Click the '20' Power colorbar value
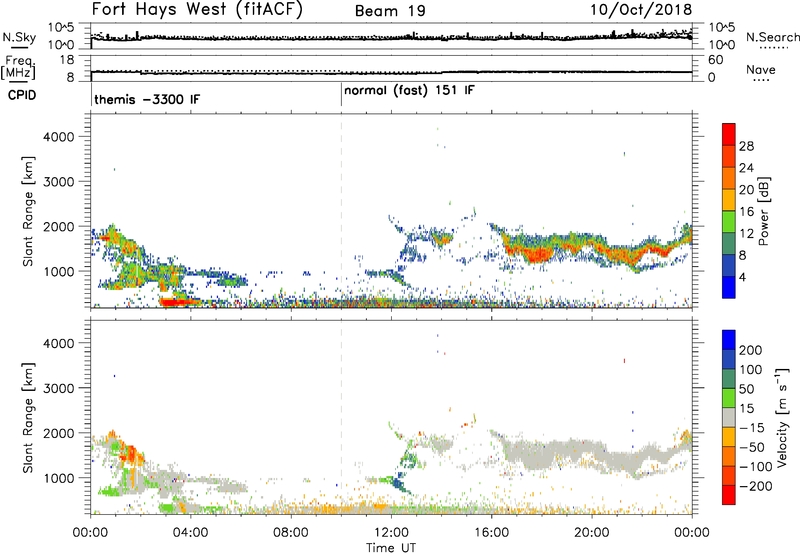 [x=746, y=190]
